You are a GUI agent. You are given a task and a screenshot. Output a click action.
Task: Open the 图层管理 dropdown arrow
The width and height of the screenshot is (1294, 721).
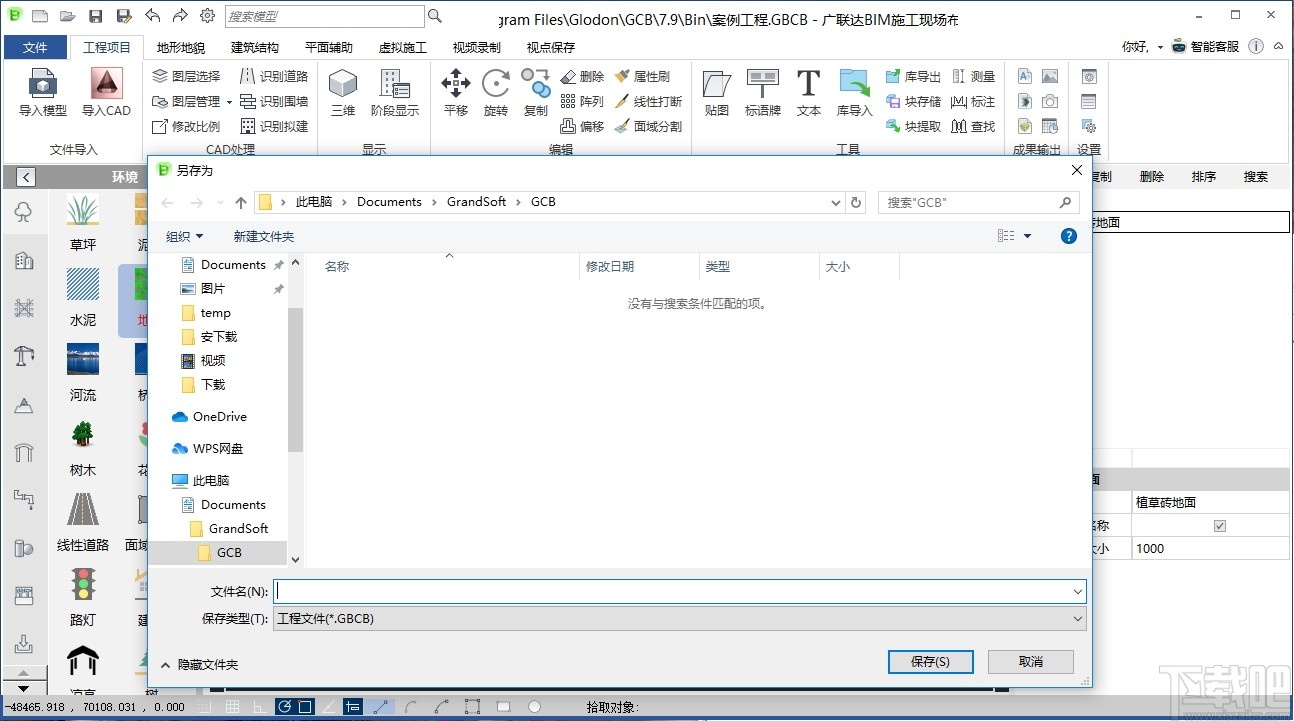[x=229, y=102]
